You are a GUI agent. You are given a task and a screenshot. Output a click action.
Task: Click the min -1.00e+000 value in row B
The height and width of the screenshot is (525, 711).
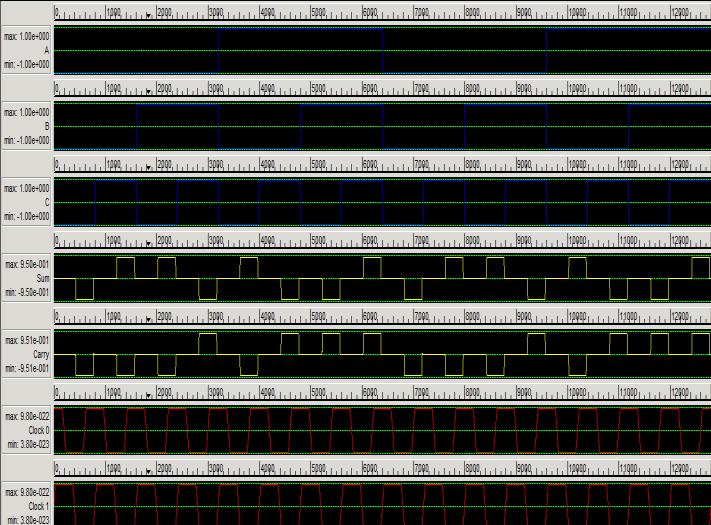click(x=27, y=141)
